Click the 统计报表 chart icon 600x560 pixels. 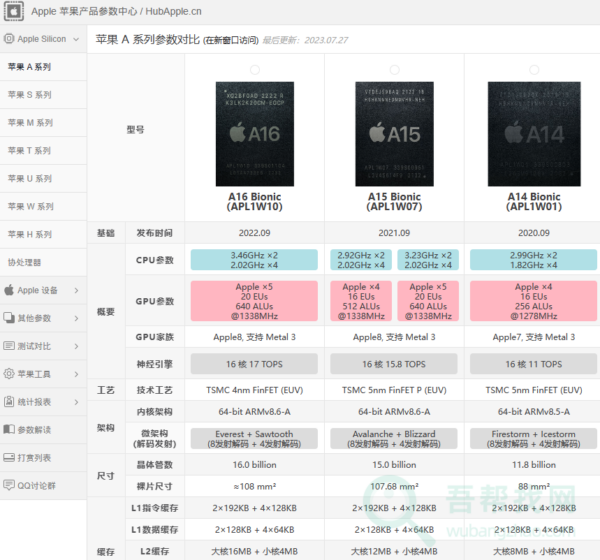(x=9, y=402)
